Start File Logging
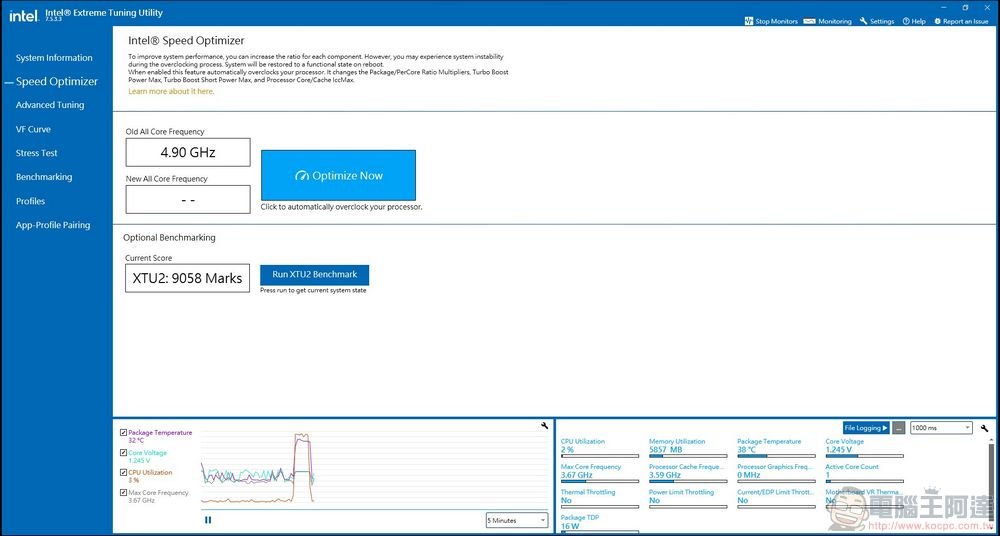This screenshot has height=536, width=1000. click(865, 428)
